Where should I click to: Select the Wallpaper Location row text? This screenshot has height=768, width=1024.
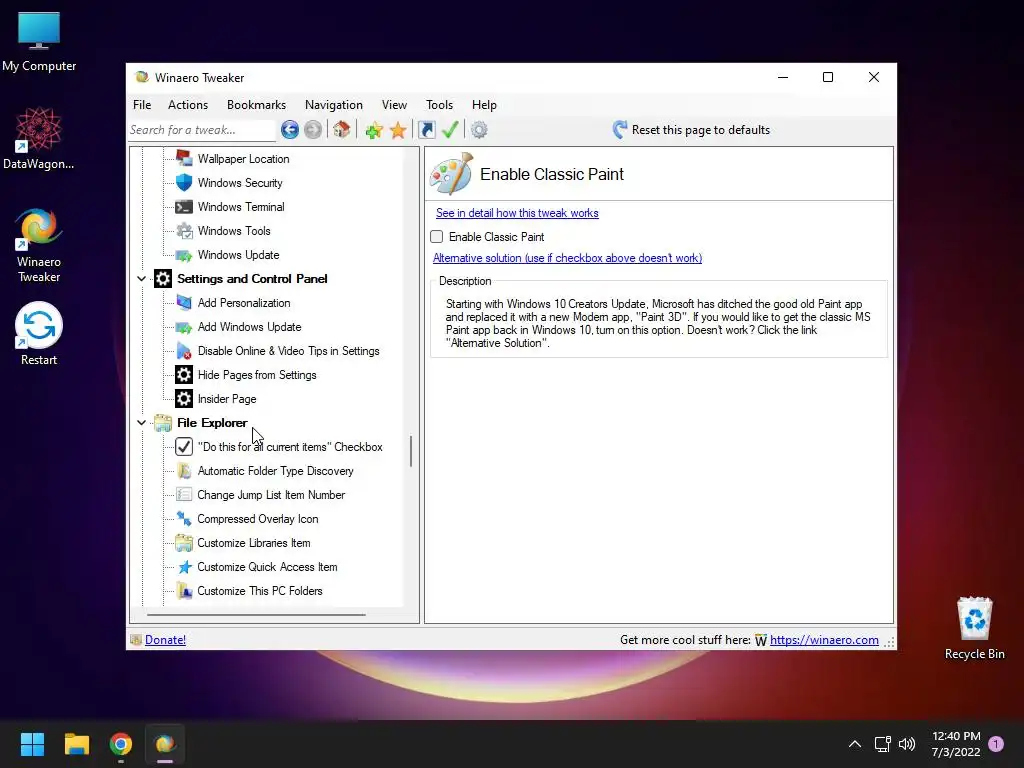click(244, 159)
